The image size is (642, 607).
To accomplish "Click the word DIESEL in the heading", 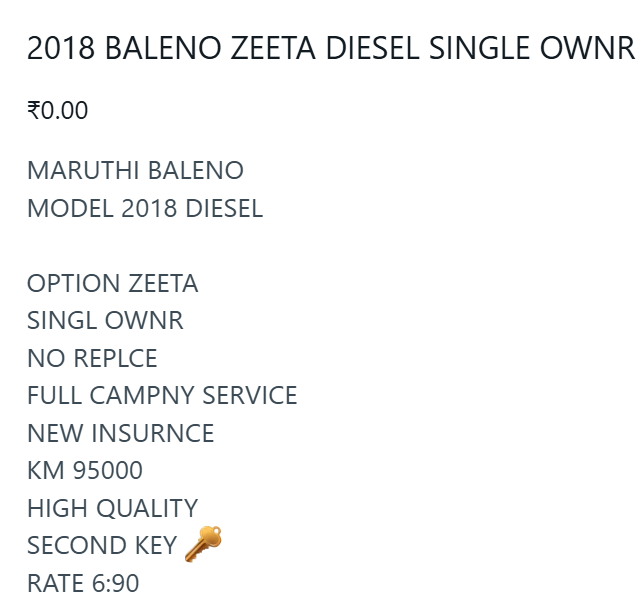I will click(x=373, y=48).
